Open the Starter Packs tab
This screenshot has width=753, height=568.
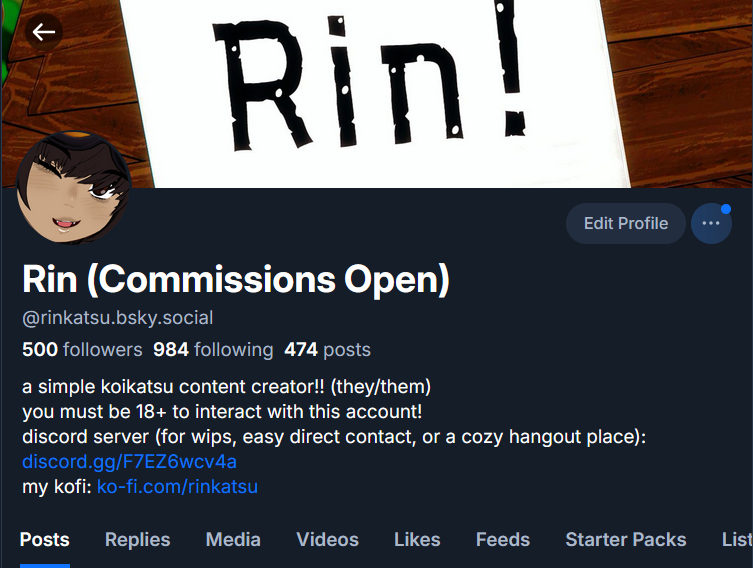pos(626,540)
